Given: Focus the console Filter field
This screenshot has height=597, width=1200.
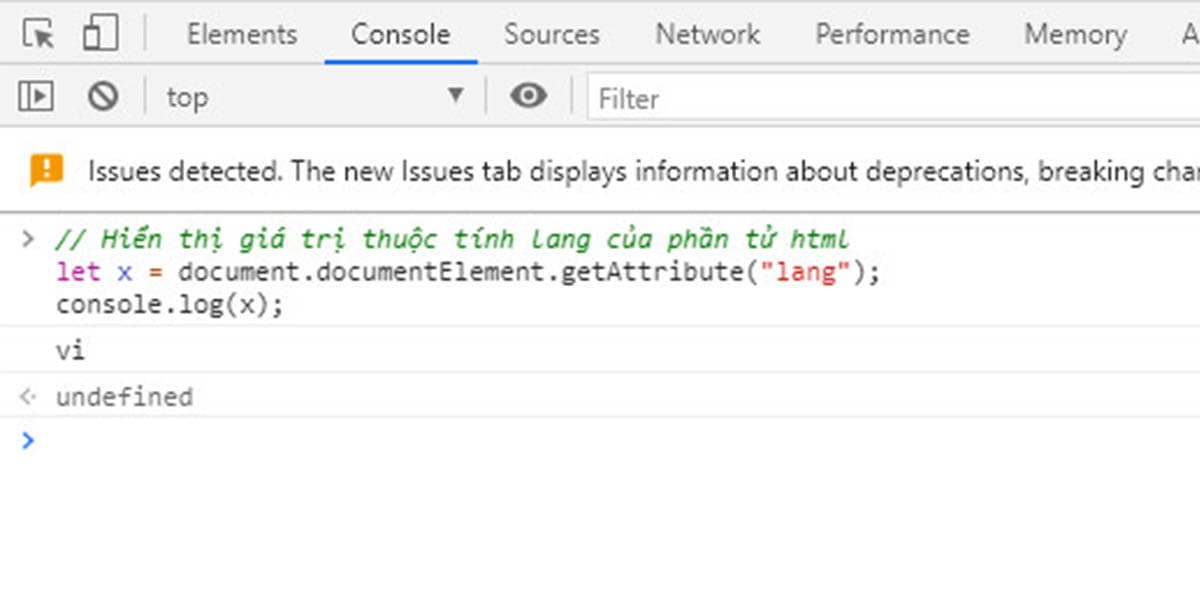Looking at the screenshot, I should 890,98.
